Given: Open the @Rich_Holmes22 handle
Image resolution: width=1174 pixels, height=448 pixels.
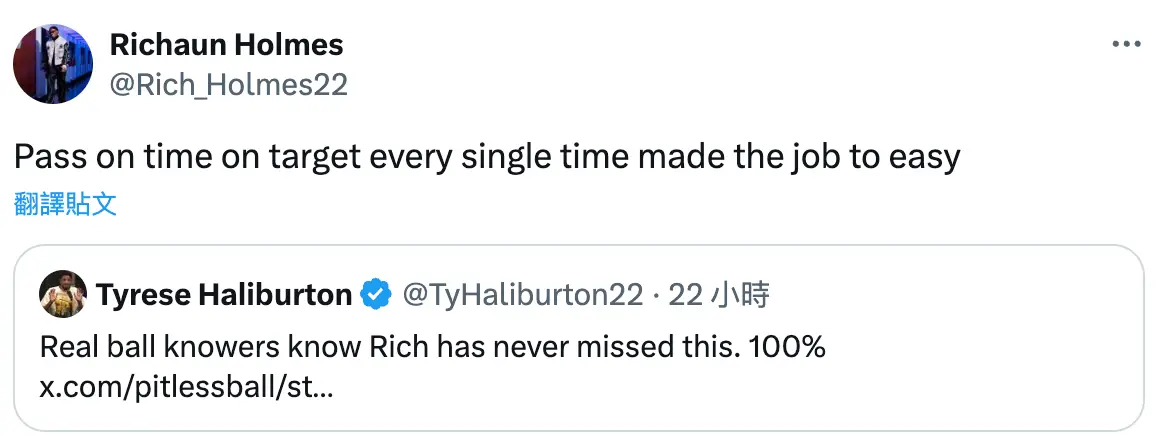Looking at the screenshot, I should click(x=228, y=85).
